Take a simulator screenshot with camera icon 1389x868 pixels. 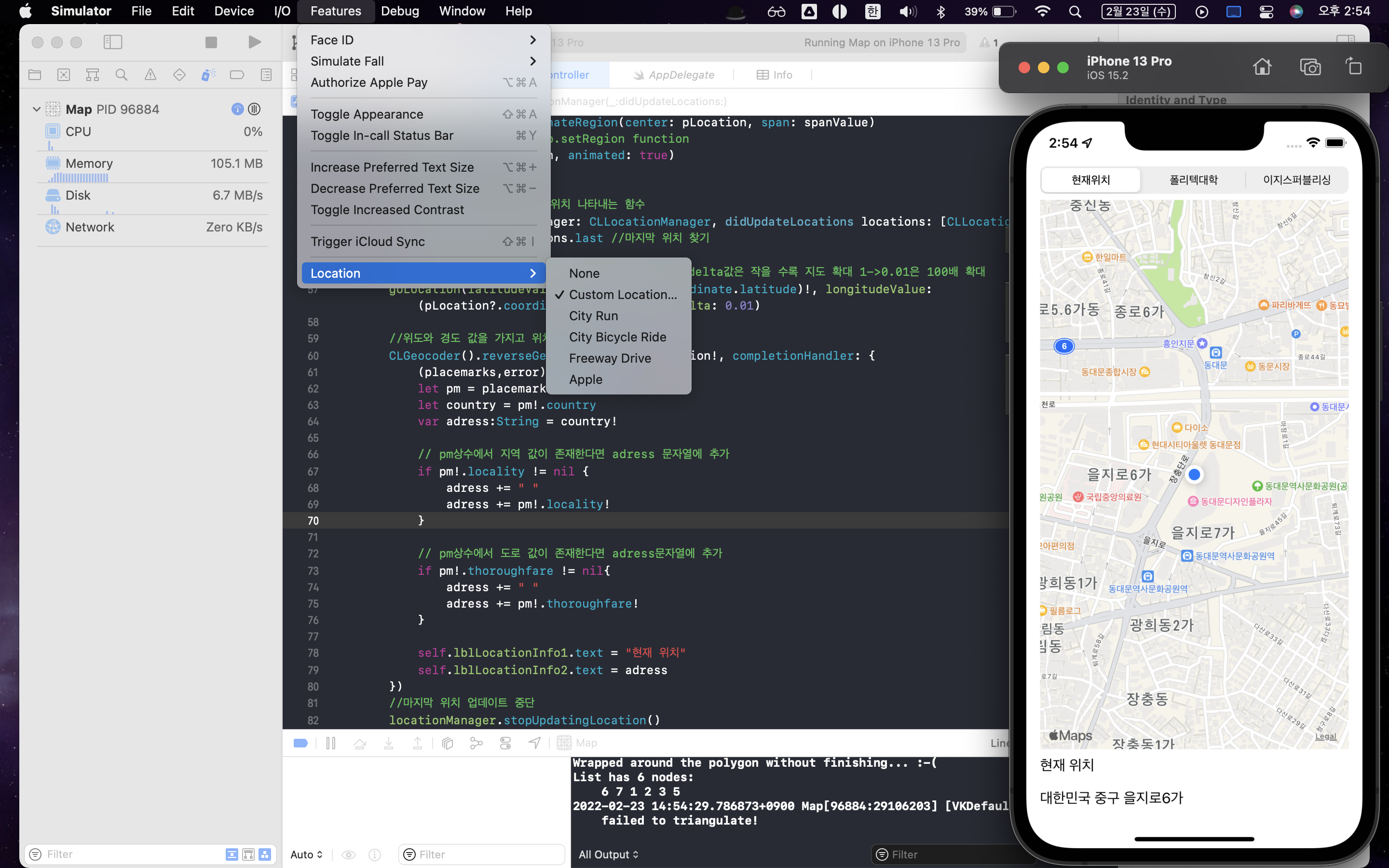point(1310,67)
